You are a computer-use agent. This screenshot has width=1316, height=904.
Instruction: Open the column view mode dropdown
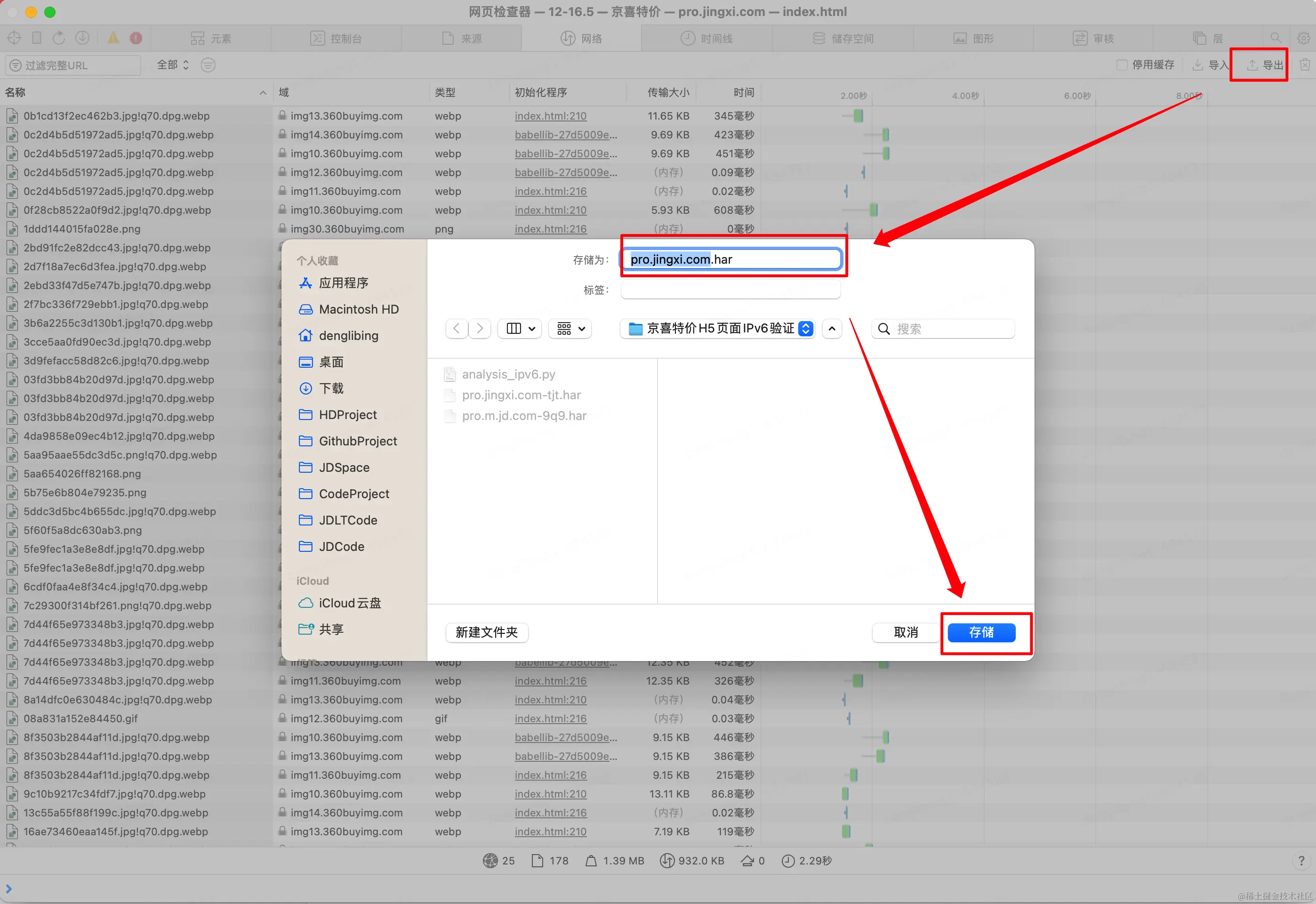[x=520, y=329]
